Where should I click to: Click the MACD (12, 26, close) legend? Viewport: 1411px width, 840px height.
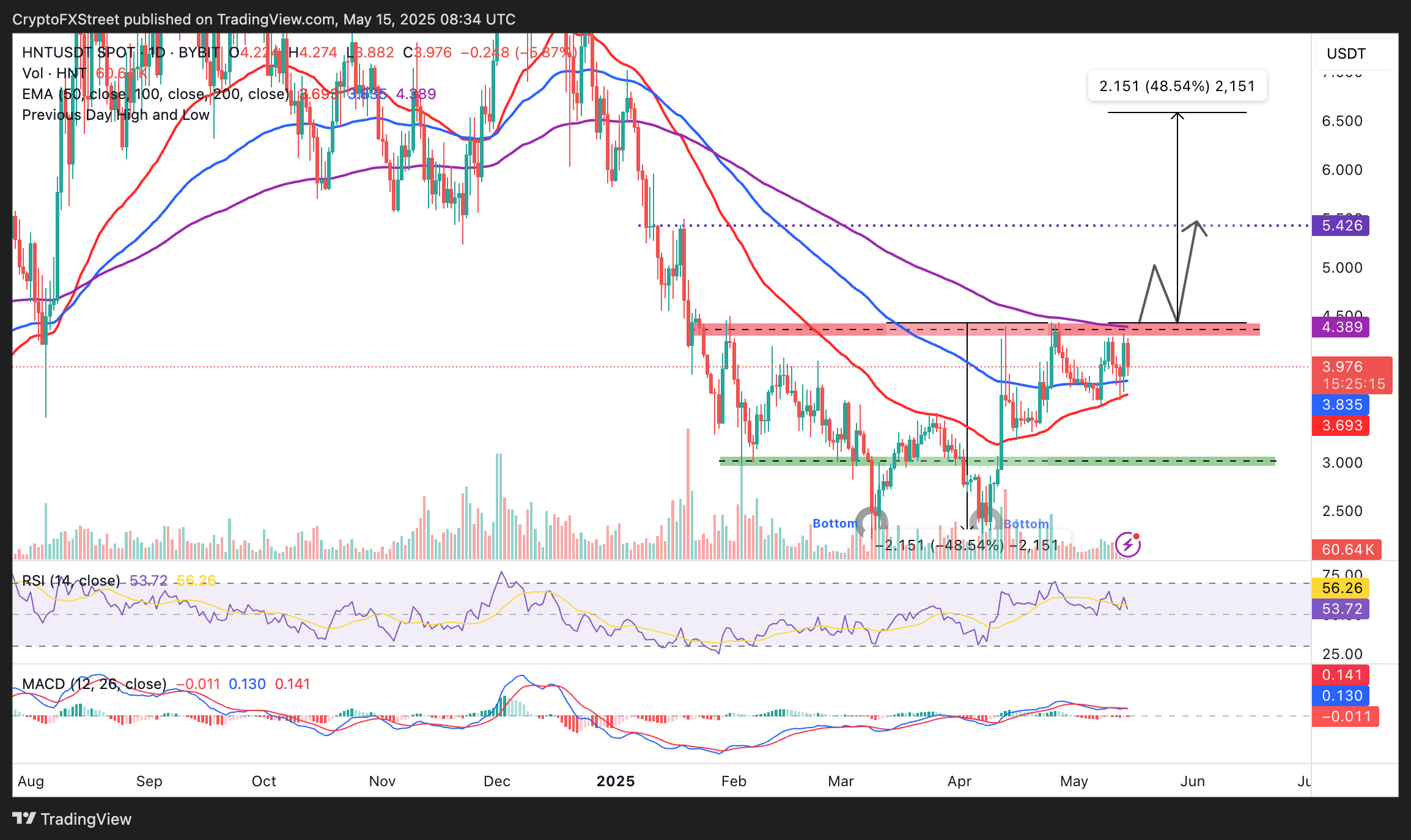point(94,684)
